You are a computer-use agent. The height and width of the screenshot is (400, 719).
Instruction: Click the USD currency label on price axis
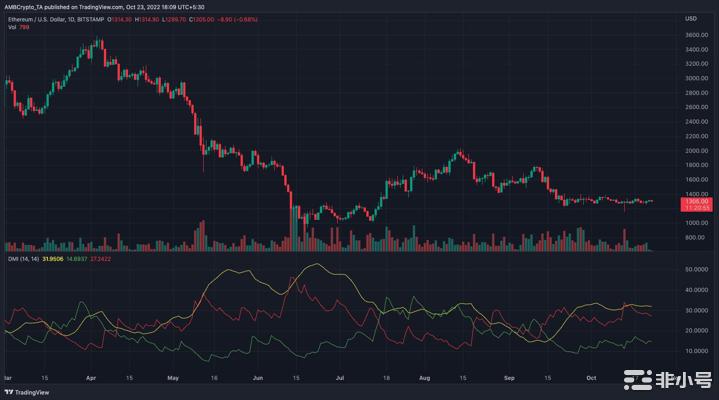[690, 18]
